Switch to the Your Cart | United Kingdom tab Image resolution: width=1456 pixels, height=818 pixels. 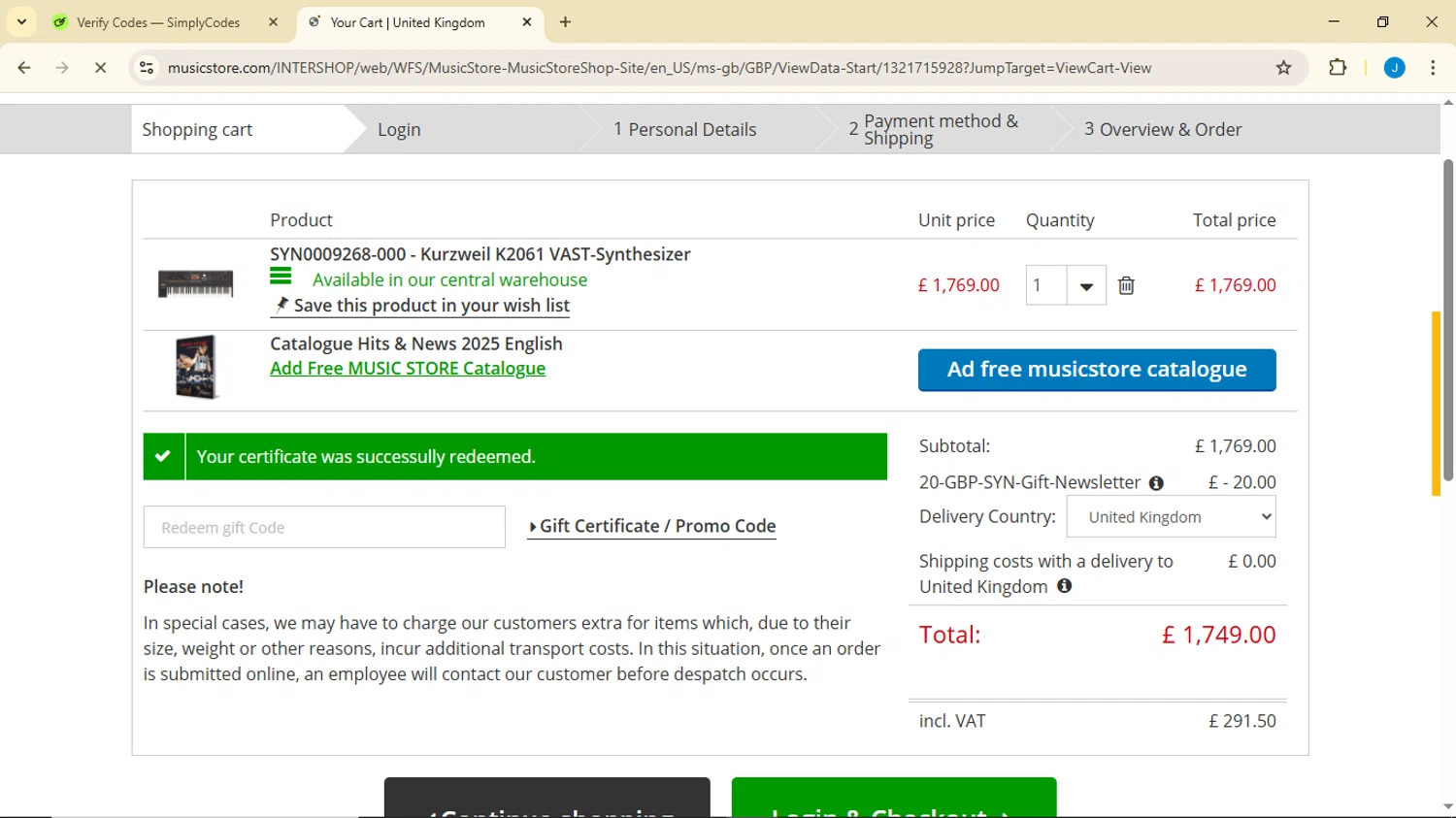408,22
